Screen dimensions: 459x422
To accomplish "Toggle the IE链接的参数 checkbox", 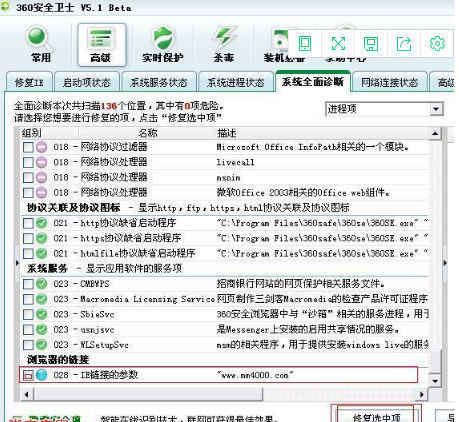I will [x=28, y=376].
